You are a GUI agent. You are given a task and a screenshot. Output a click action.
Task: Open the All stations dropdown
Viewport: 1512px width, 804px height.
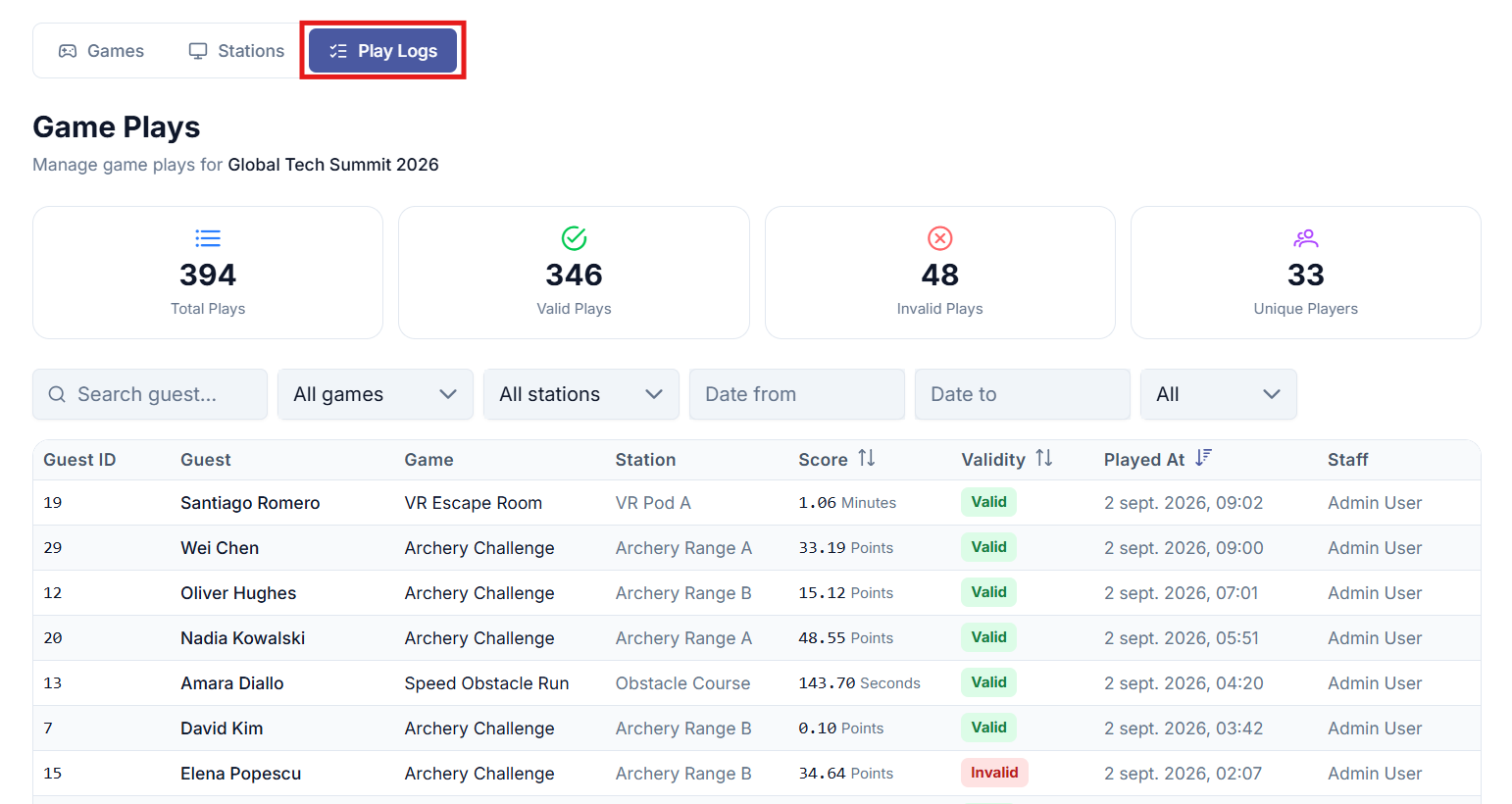click(x=581, y=394)
